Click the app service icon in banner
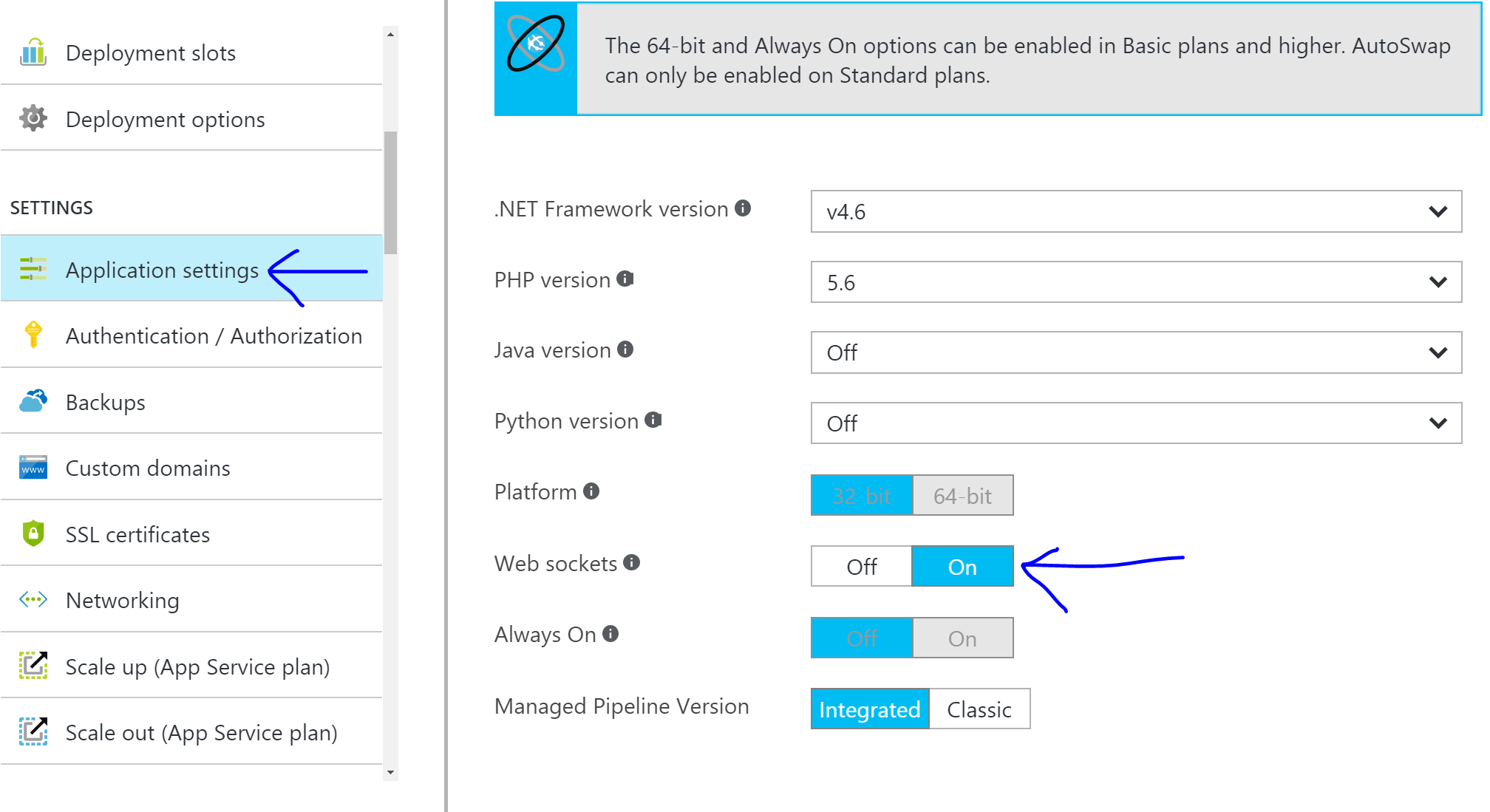This screenshot has height=812, width=1490. point(536,44)
